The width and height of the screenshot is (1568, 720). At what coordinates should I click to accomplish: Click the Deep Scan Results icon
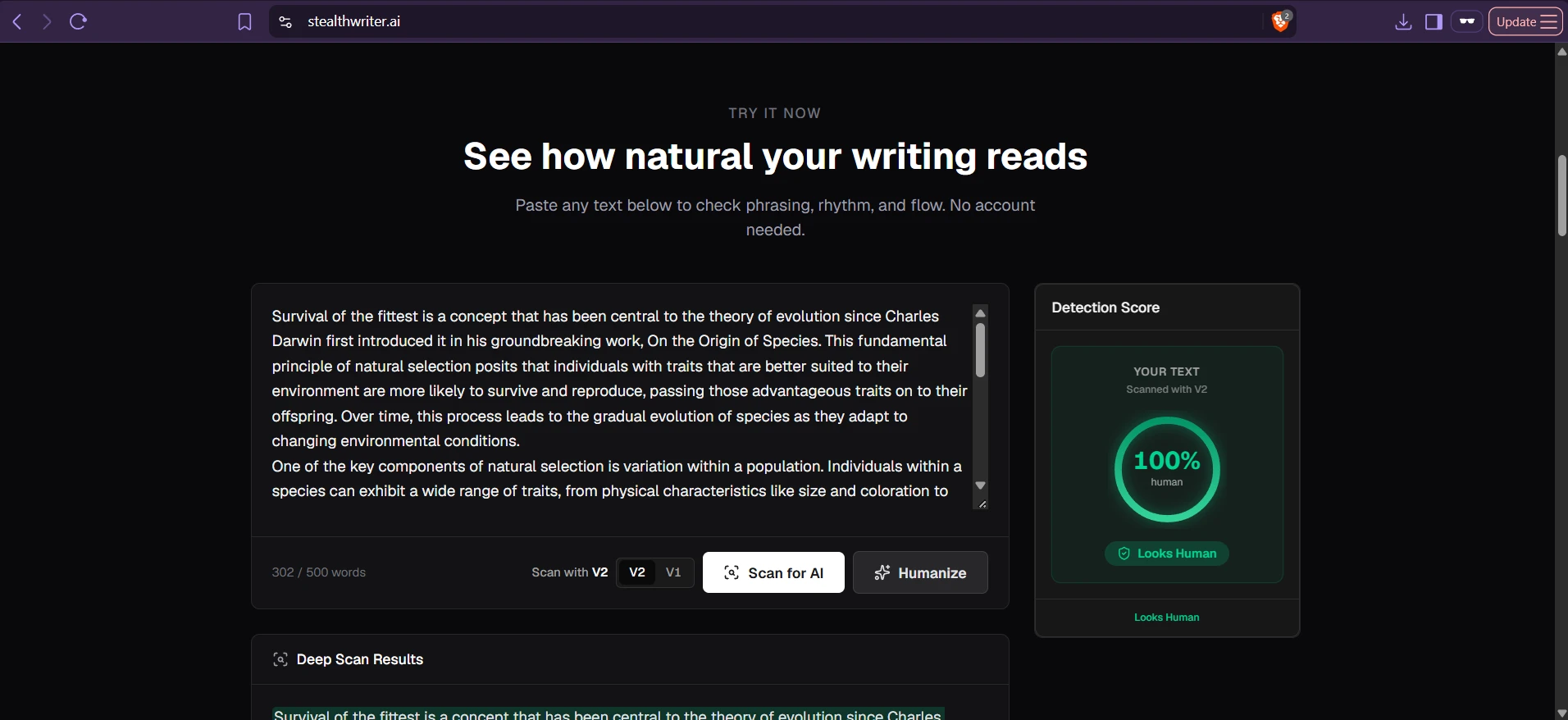280,659
